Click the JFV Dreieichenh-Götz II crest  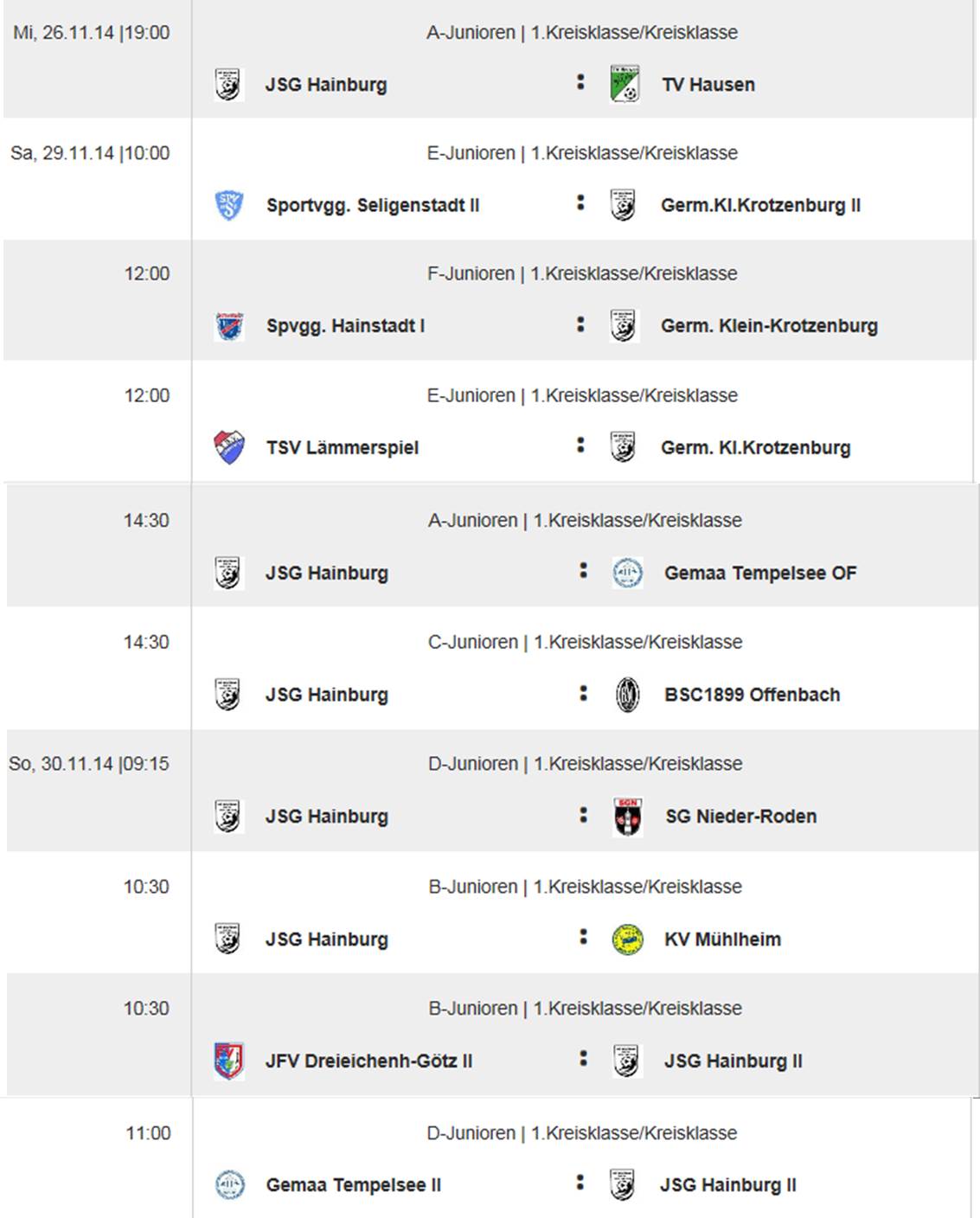(x=229, y=1061)
